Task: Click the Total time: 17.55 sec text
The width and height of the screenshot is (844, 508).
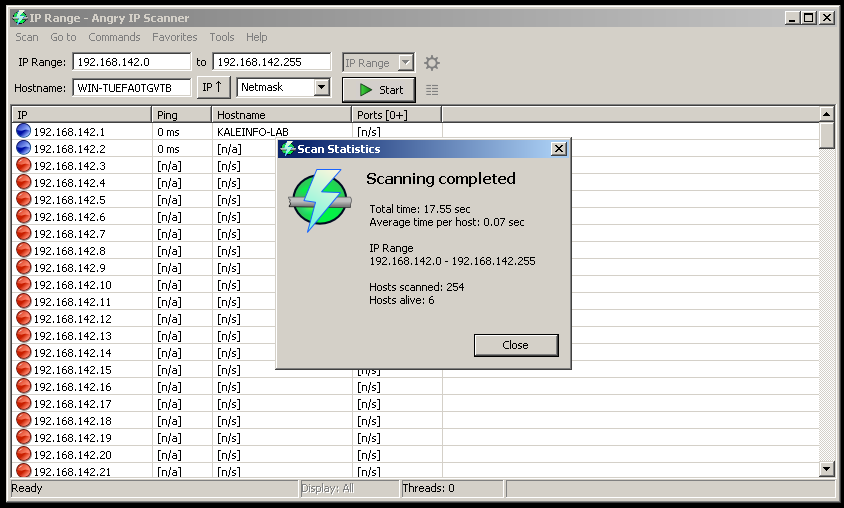Action: 420,209
